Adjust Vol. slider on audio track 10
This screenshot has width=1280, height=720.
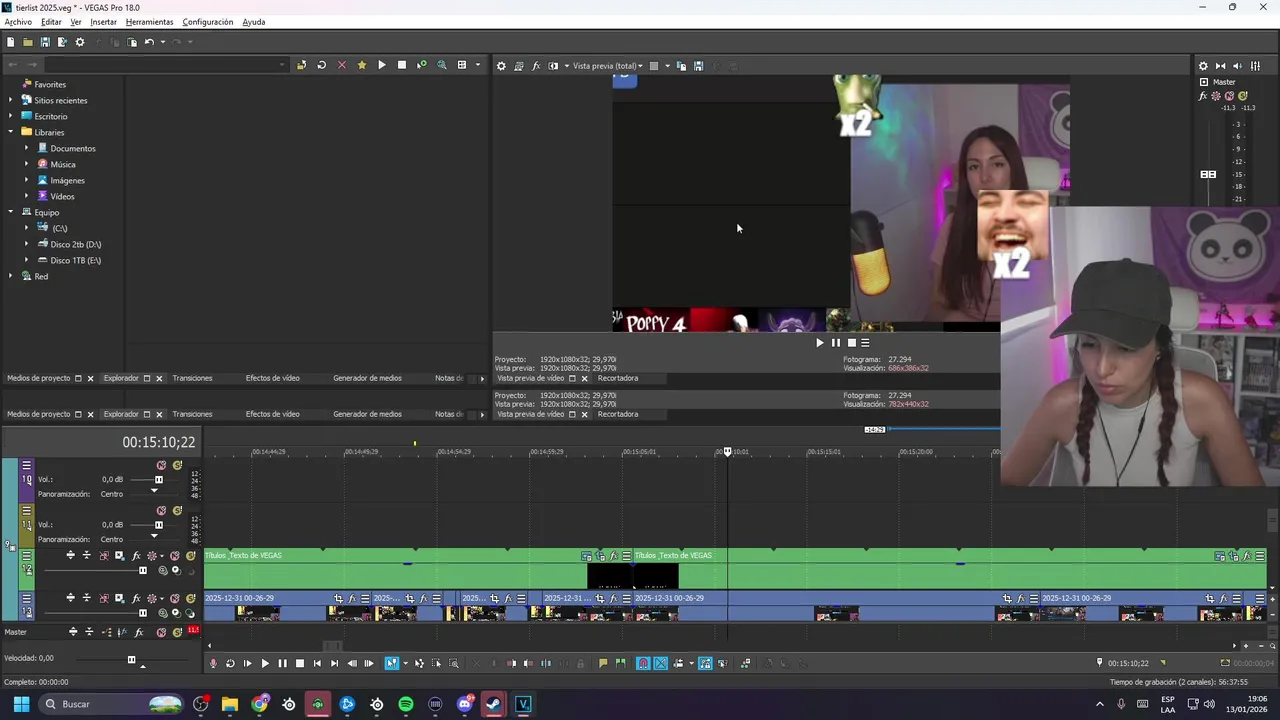[158, 480]
